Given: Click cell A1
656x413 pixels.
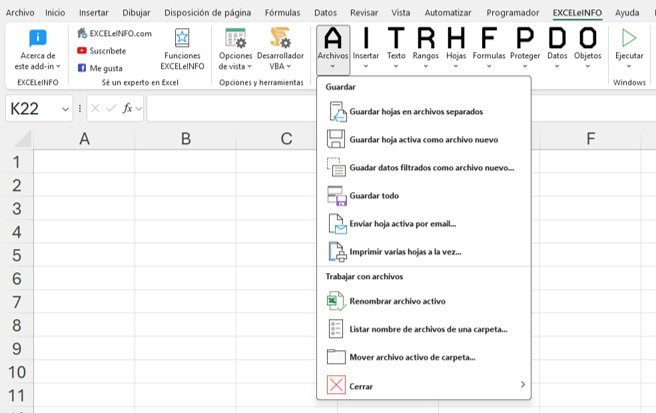Looking at the screenshot, I should (85, 162).
